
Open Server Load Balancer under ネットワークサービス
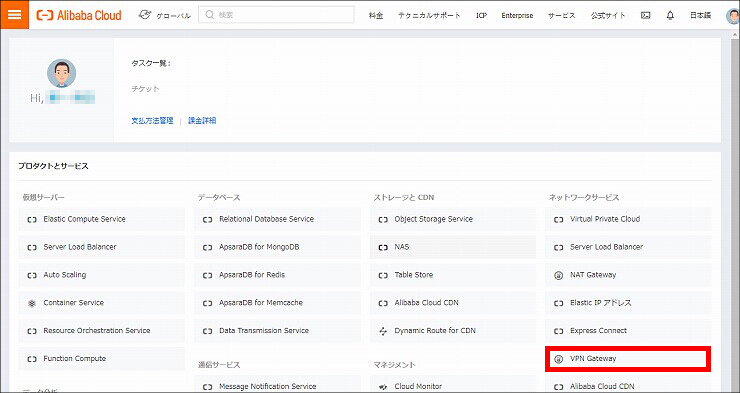click(628, 247)
